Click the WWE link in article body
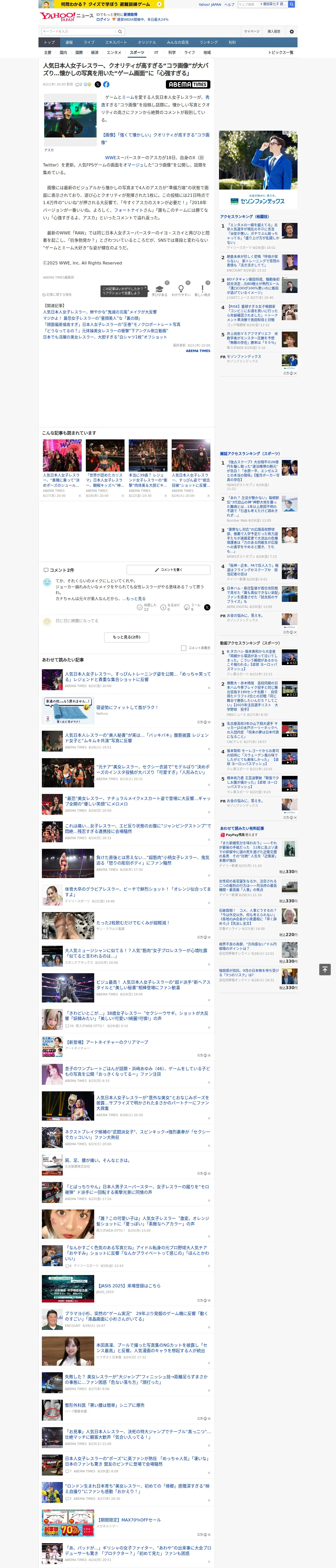 tap(110, 158)
